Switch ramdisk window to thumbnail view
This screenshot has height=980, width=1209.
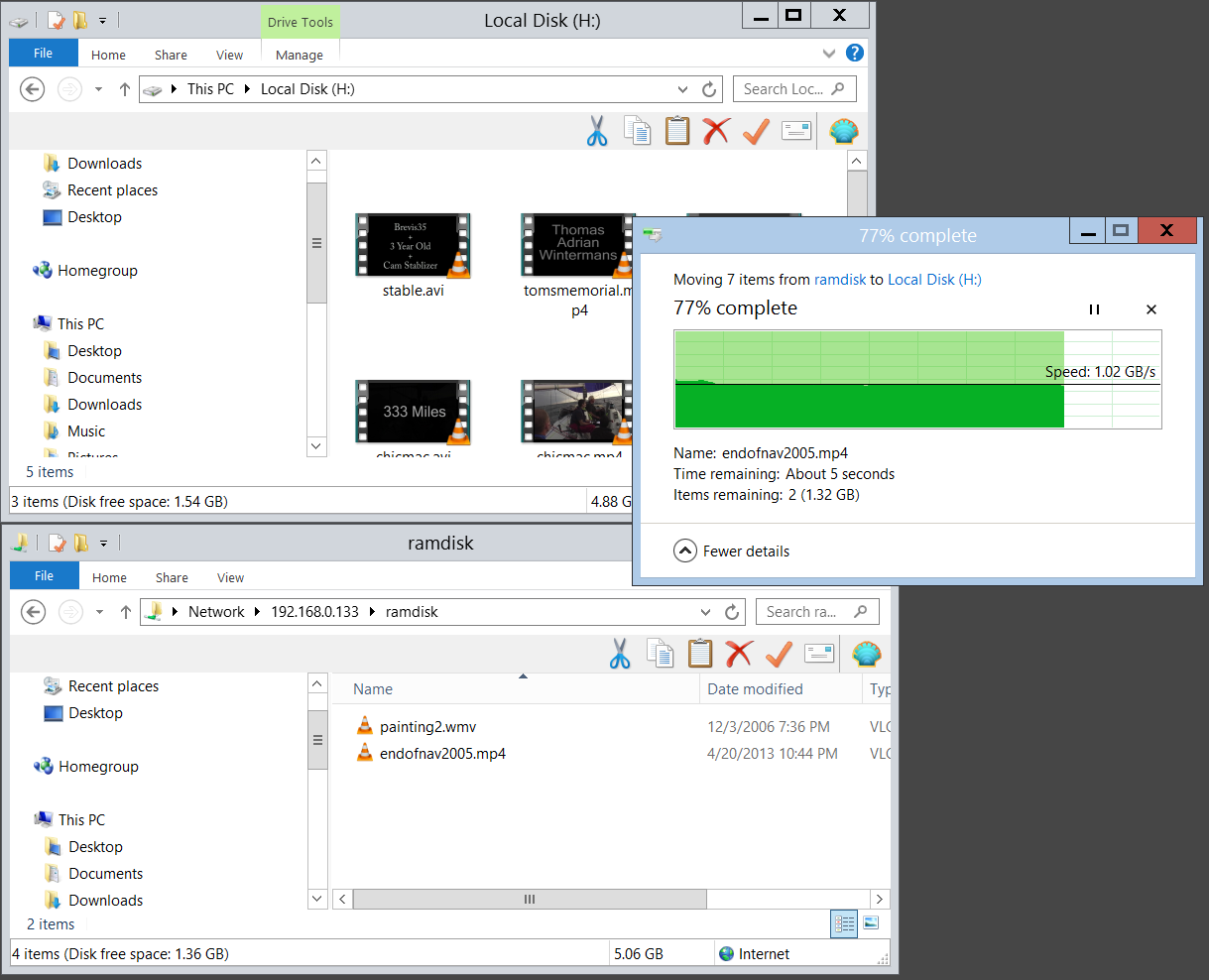tap(871, 922)
